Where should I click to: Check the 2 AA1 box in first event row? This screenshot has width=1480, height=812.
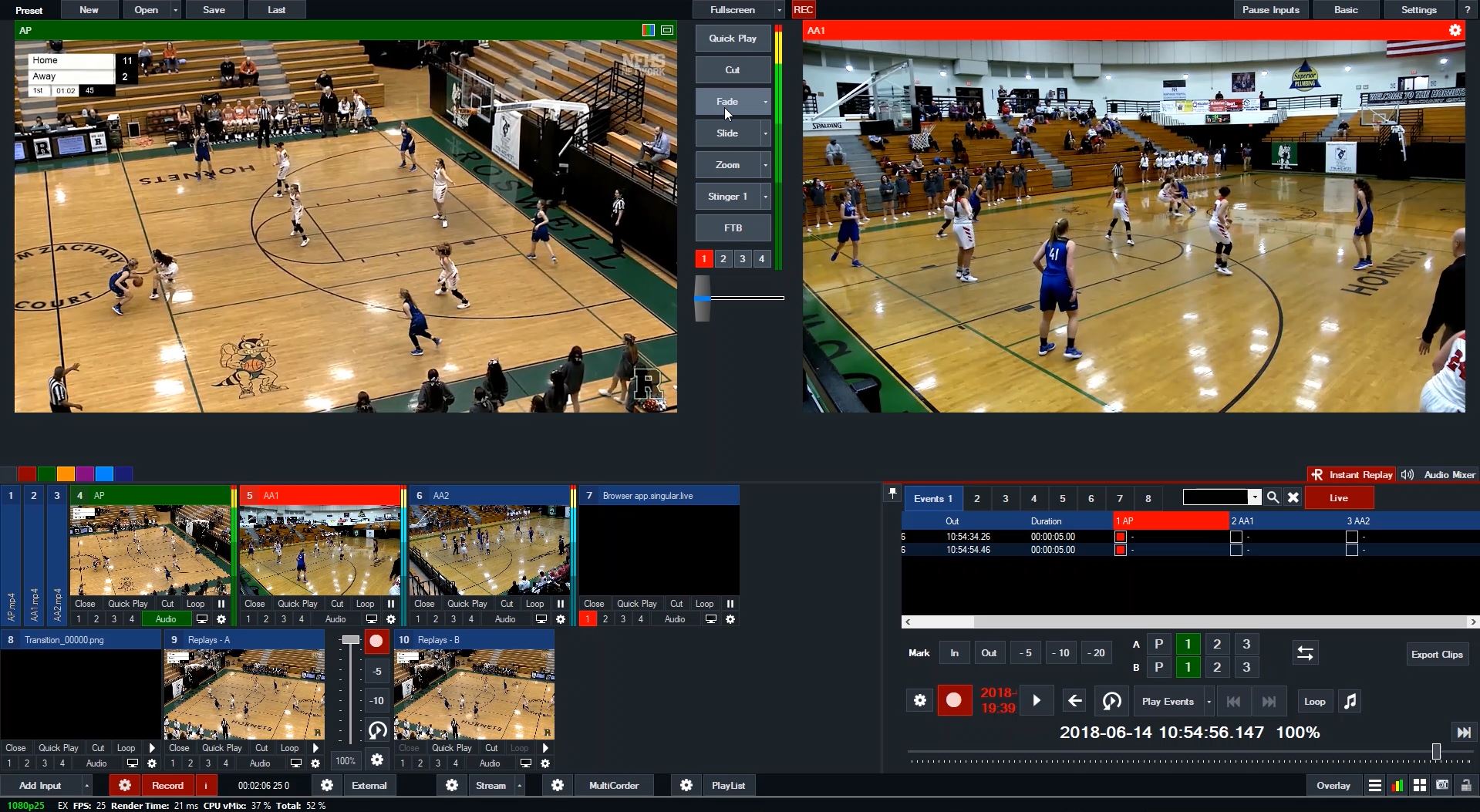[1236, 537]
